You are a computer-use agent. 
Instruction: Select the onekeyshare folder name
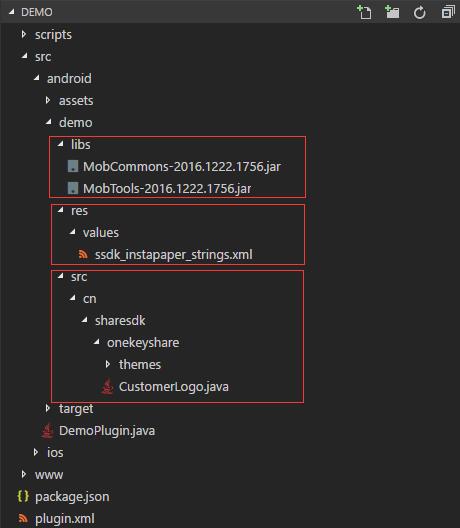click(x=143, y=343)
